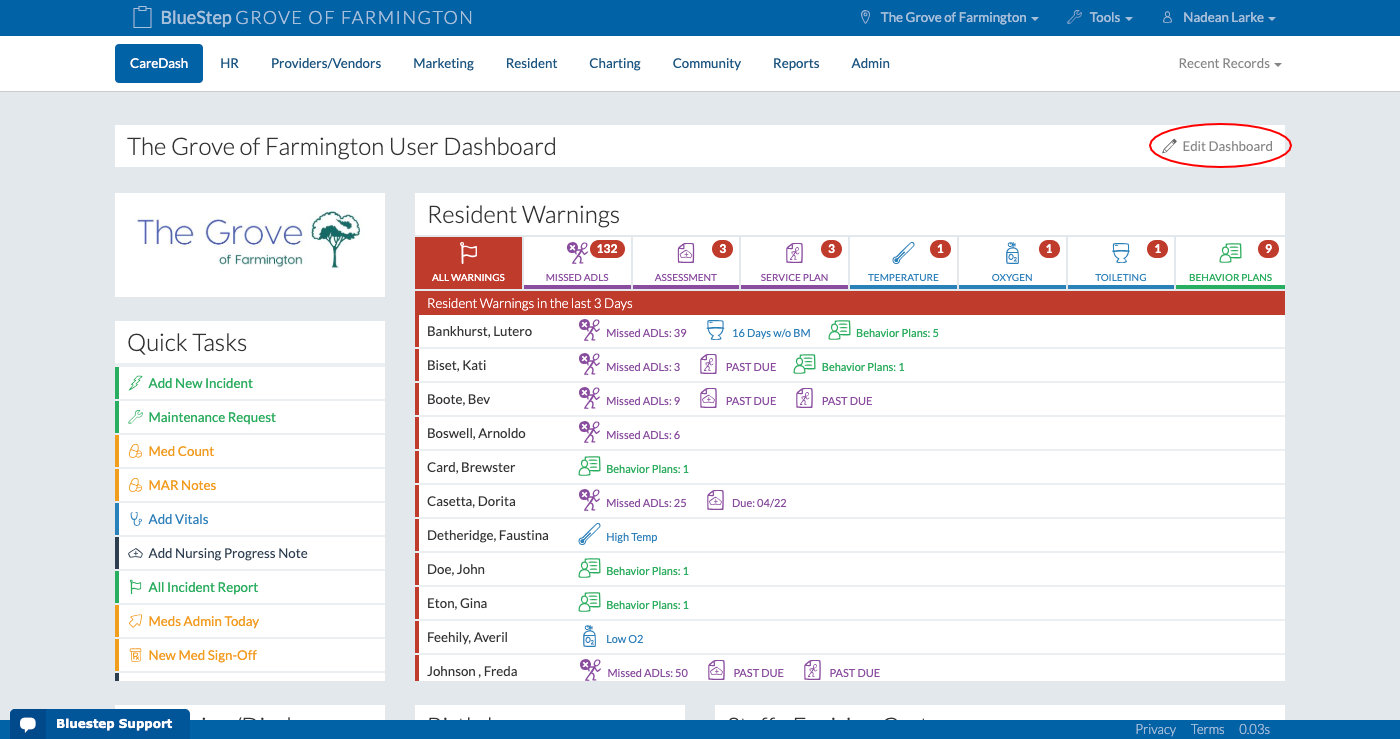Click the assessment icon in Boote, Bev row
This screenshot has height=739, width=1400.
708,399
